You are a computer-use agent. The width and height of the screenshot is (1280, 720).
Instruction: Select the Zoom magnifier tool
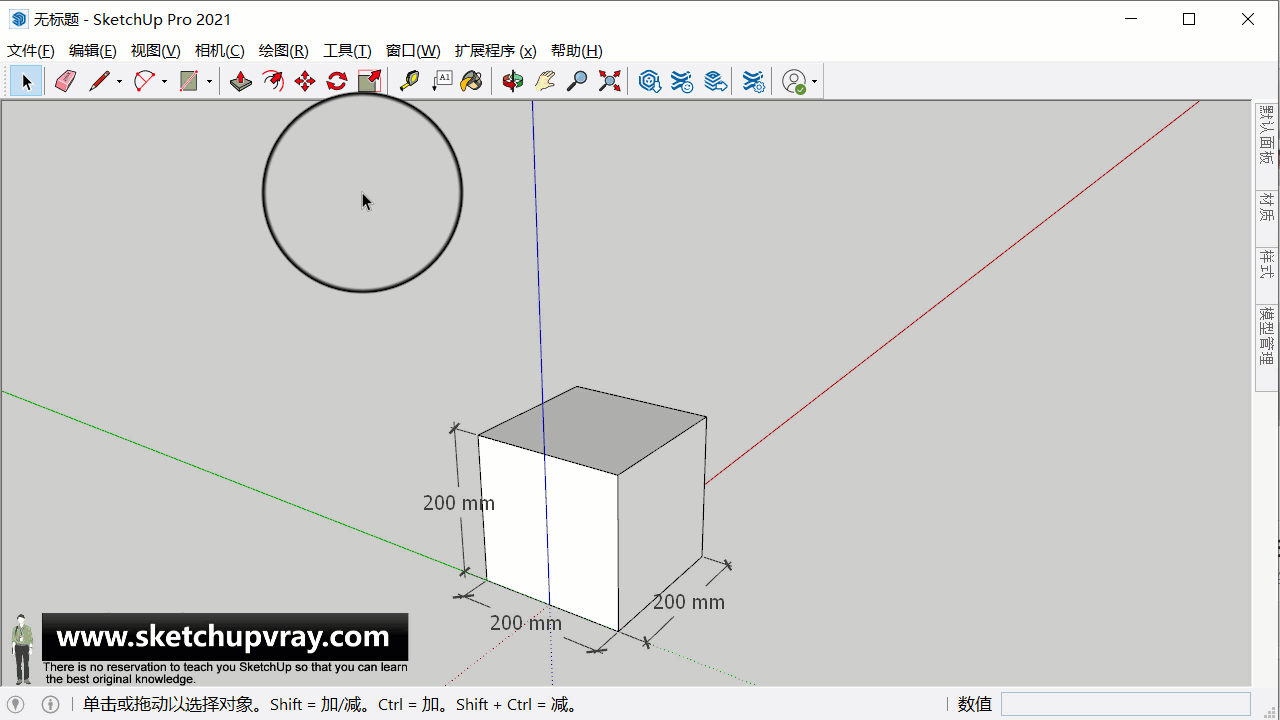click(577, 82)
